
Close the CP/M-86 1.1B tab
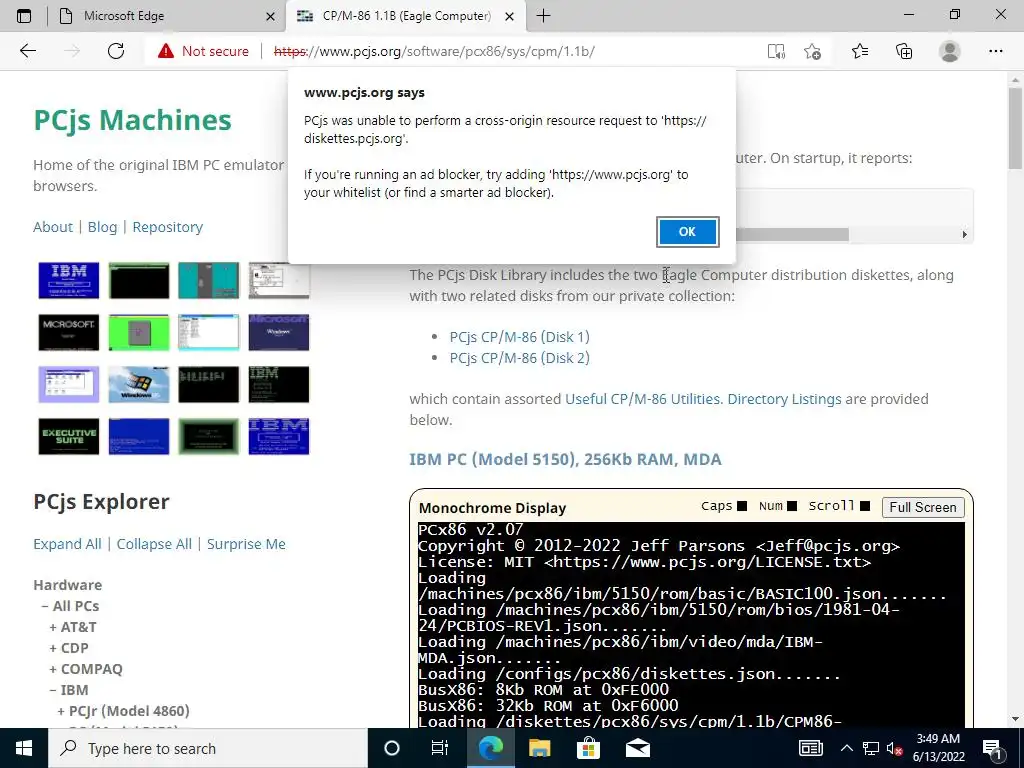(510, 16)
